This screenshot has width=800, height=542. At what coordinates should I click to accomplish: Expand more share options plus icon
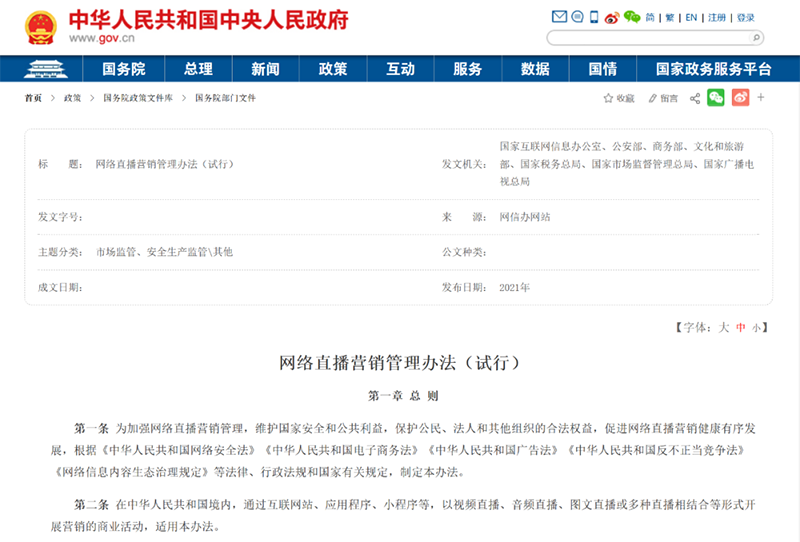point(761,97)
